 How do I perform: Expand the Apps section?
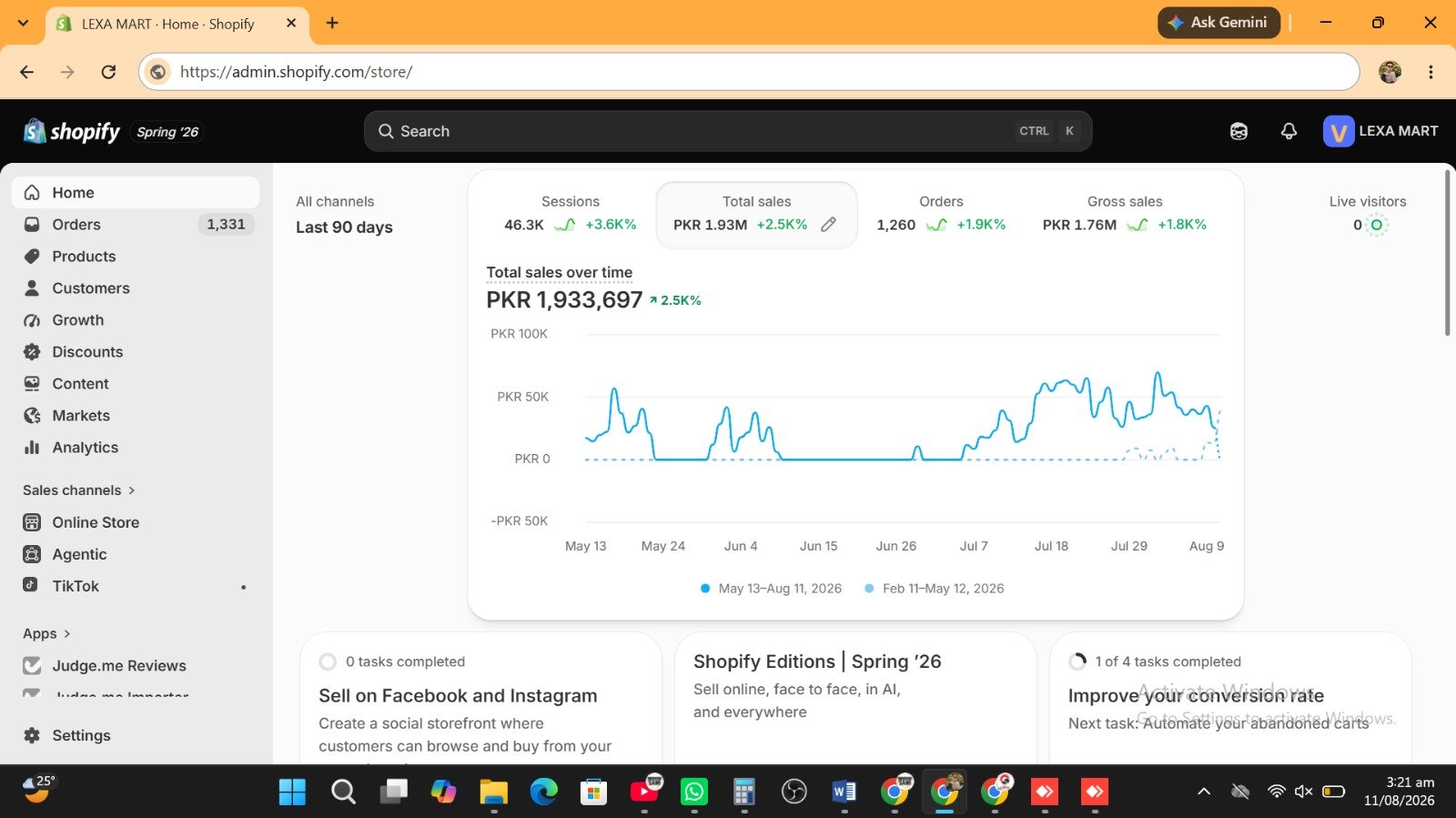click(x=46, y=633)
